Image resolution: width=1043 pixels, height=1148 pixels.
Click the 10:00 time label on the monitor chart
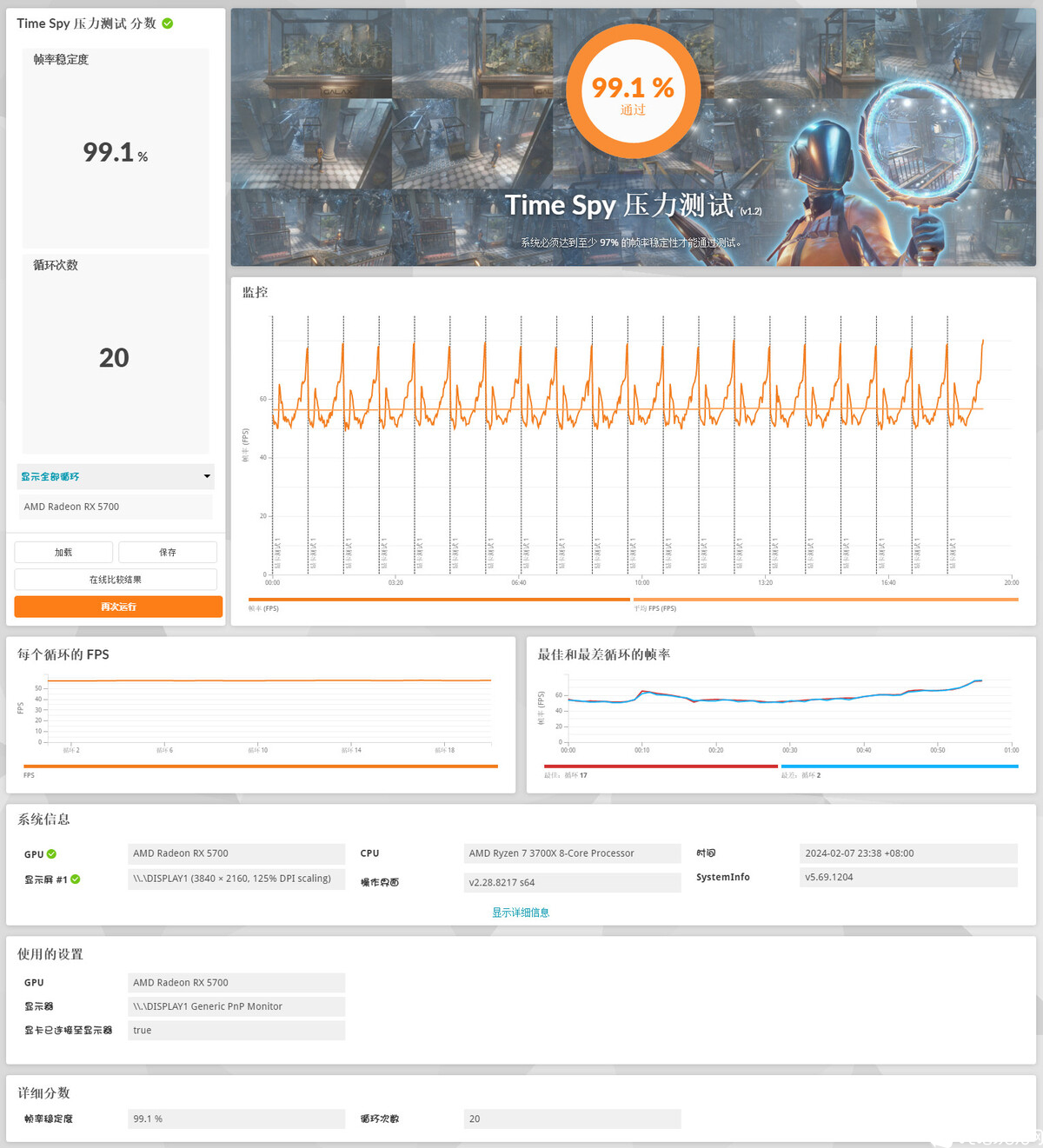[x=642, y=583]
